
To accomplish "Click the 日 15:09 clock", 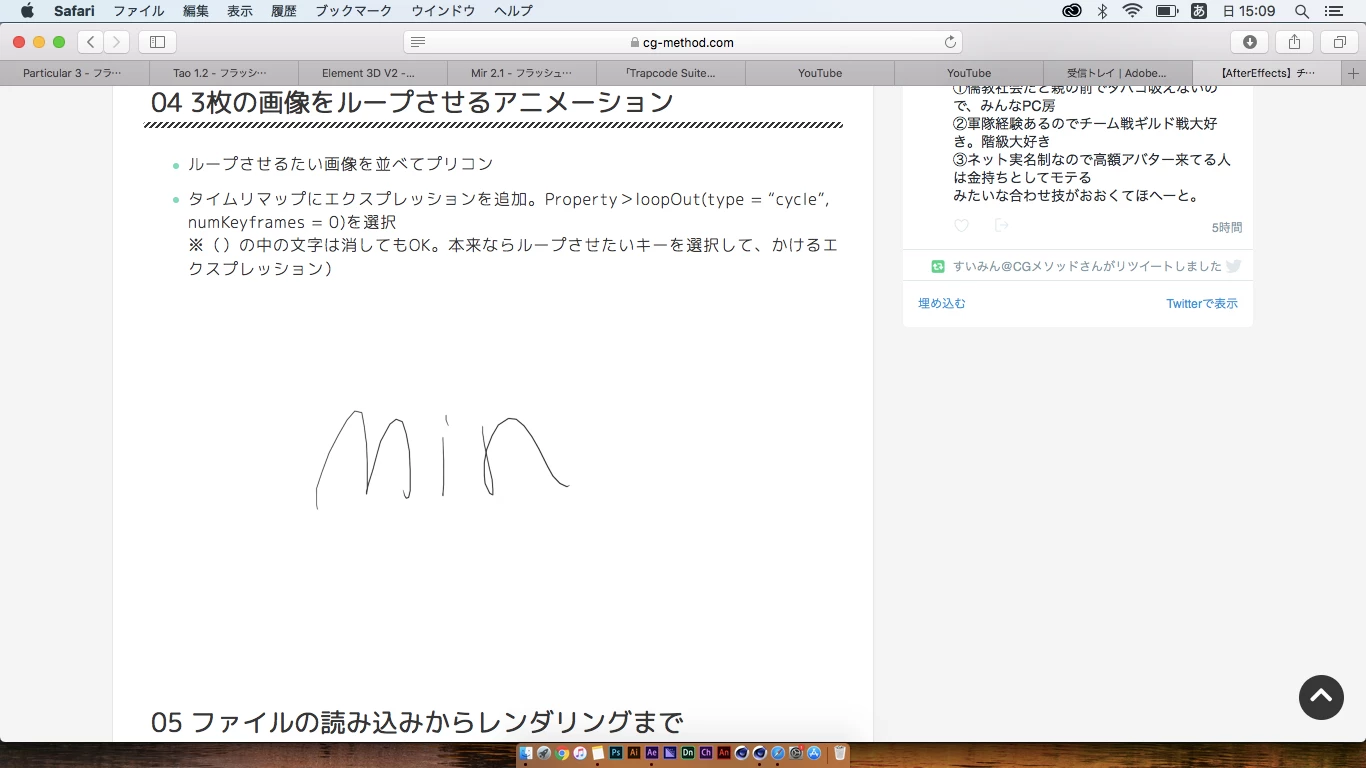I will pyautogui.click(x=1249, y=11).
